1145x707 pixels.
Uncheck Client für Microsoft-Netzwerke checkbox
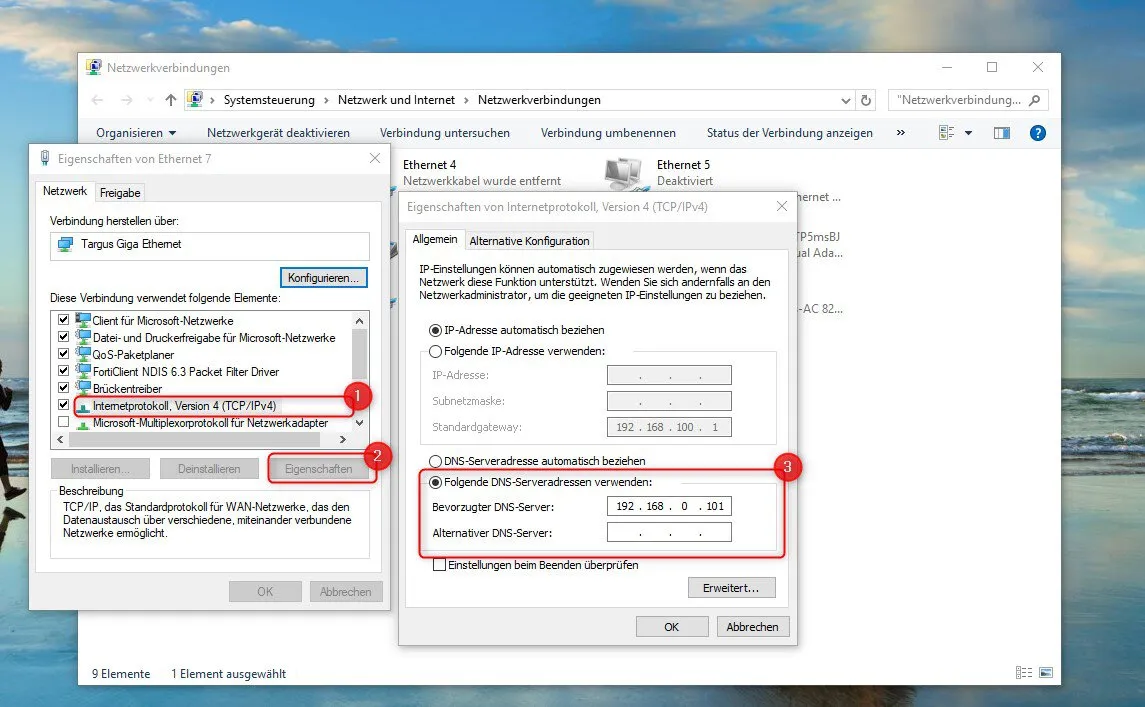tap(64, 320)
